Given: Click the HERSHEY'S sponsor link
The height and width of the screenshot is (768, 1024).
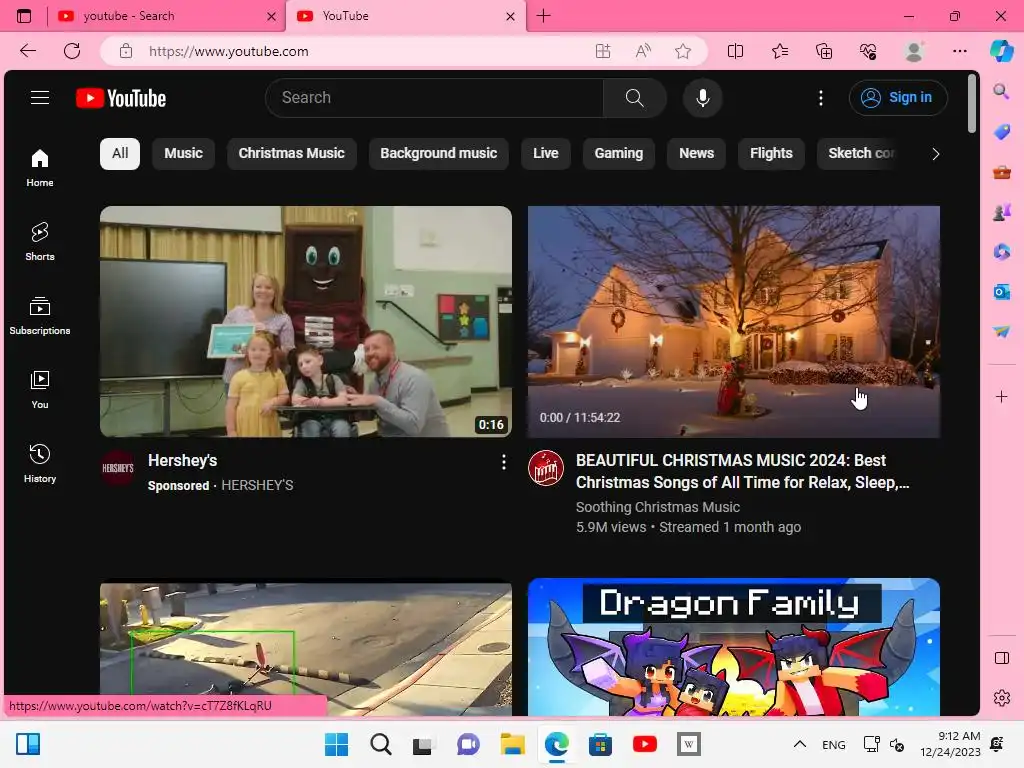Looking at the screenshot, I should tap(257, 485).
